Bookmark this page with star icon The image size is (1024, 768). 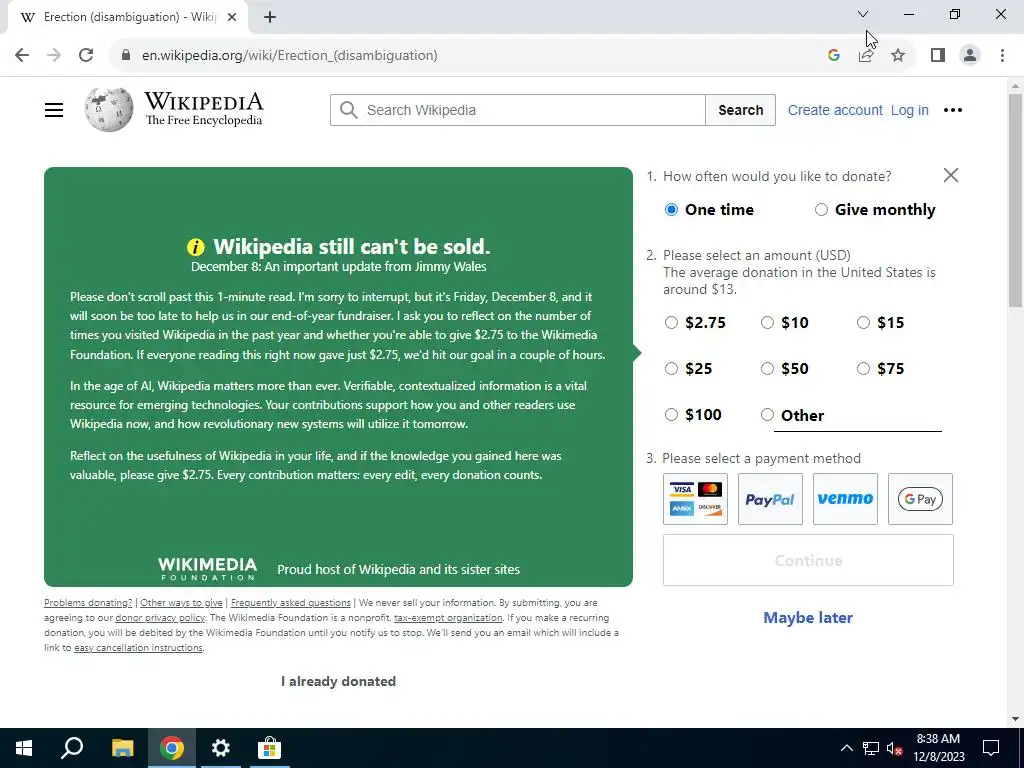pyautogui.click(x=898, y=55)
